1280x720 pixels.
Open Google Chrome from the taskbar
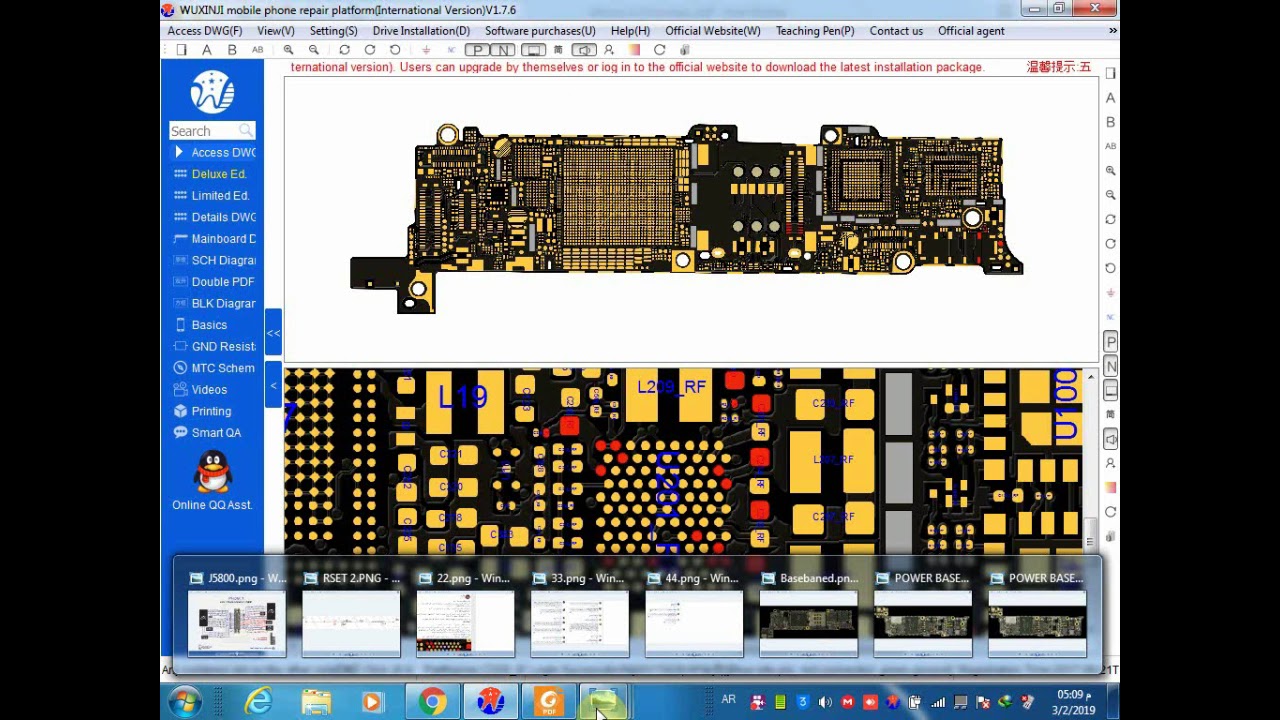(x=432, y=702)
